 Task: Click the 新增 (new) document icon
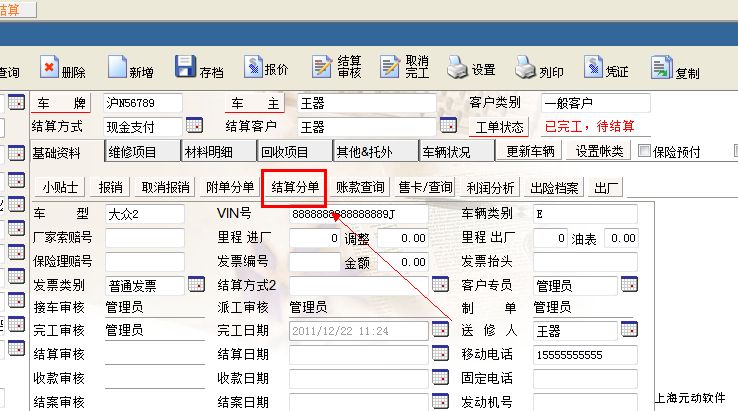pyautogui.click(x=116, y=68)
